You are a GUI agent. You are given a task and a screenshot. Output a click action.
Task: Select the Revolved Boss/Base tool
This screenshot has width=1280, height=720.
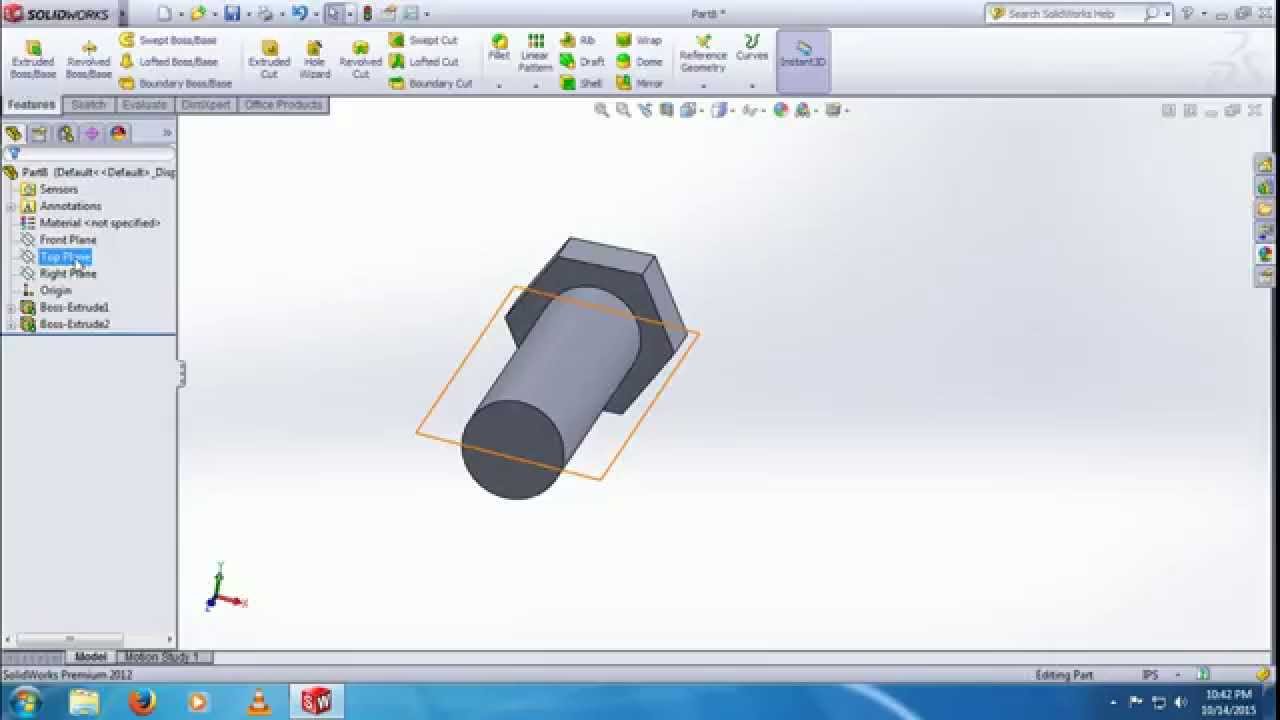pos(89,60)
